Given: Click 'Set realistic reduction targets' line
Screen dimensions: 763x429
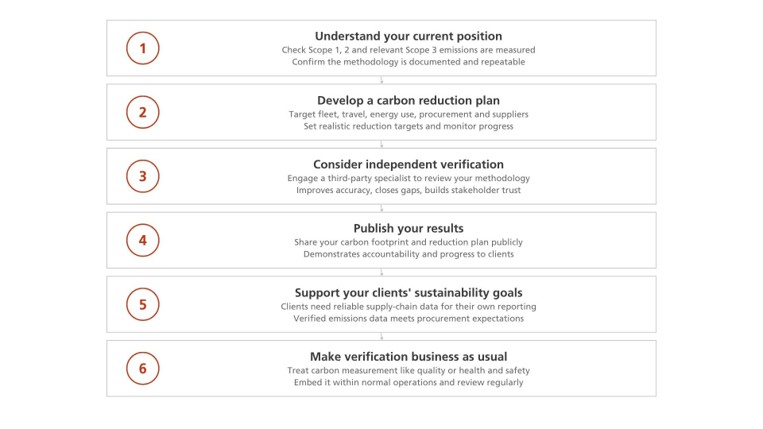Looking at the screenshot, I should click(408, 126).
